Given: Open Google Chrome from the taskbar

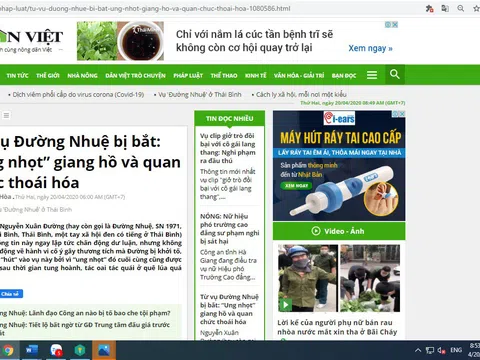Looking at the screenshot, I should (x=8, y=350).
